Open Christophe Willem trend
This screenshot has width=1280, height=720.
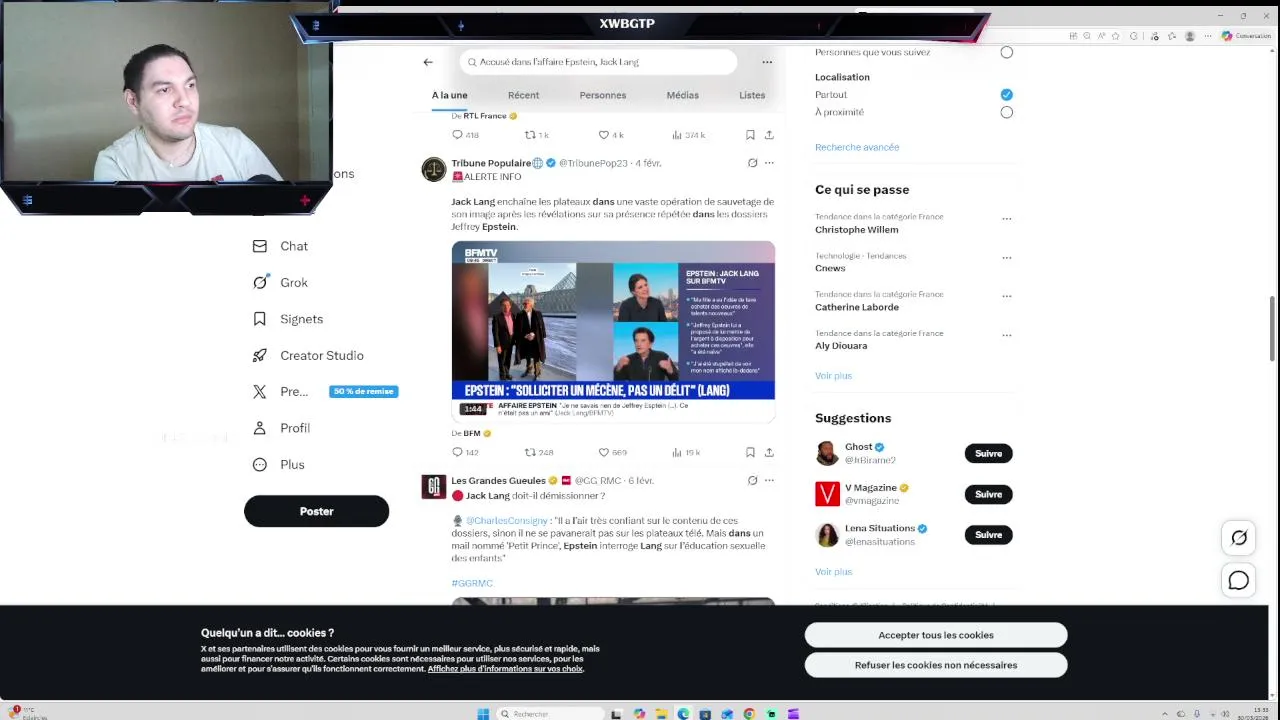pyautogui.click(x=857, y=230)
